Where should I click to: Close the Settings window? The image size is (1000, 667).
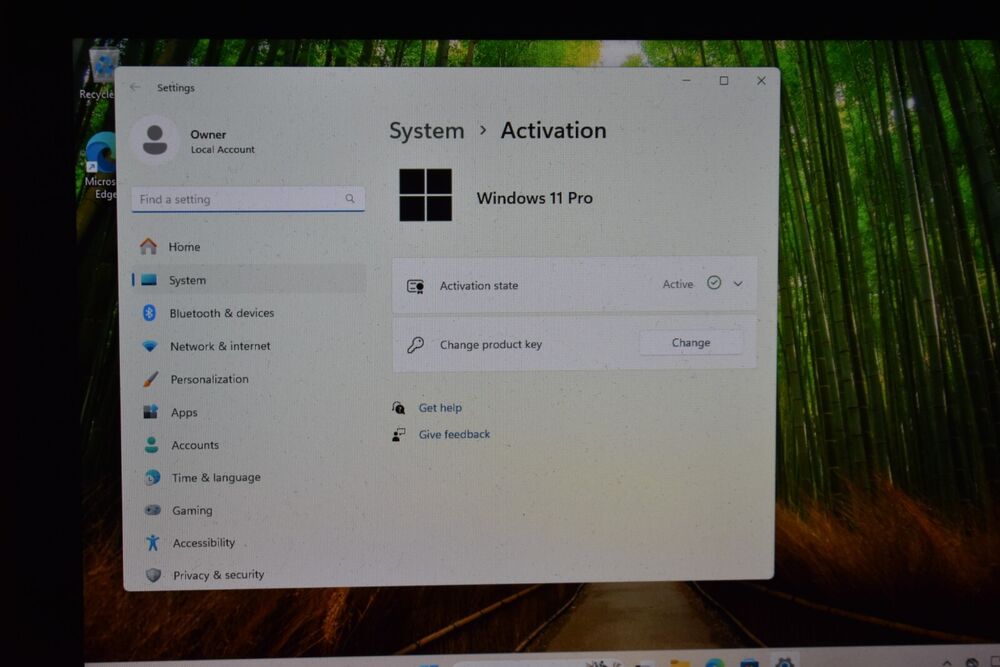point(761,80)
